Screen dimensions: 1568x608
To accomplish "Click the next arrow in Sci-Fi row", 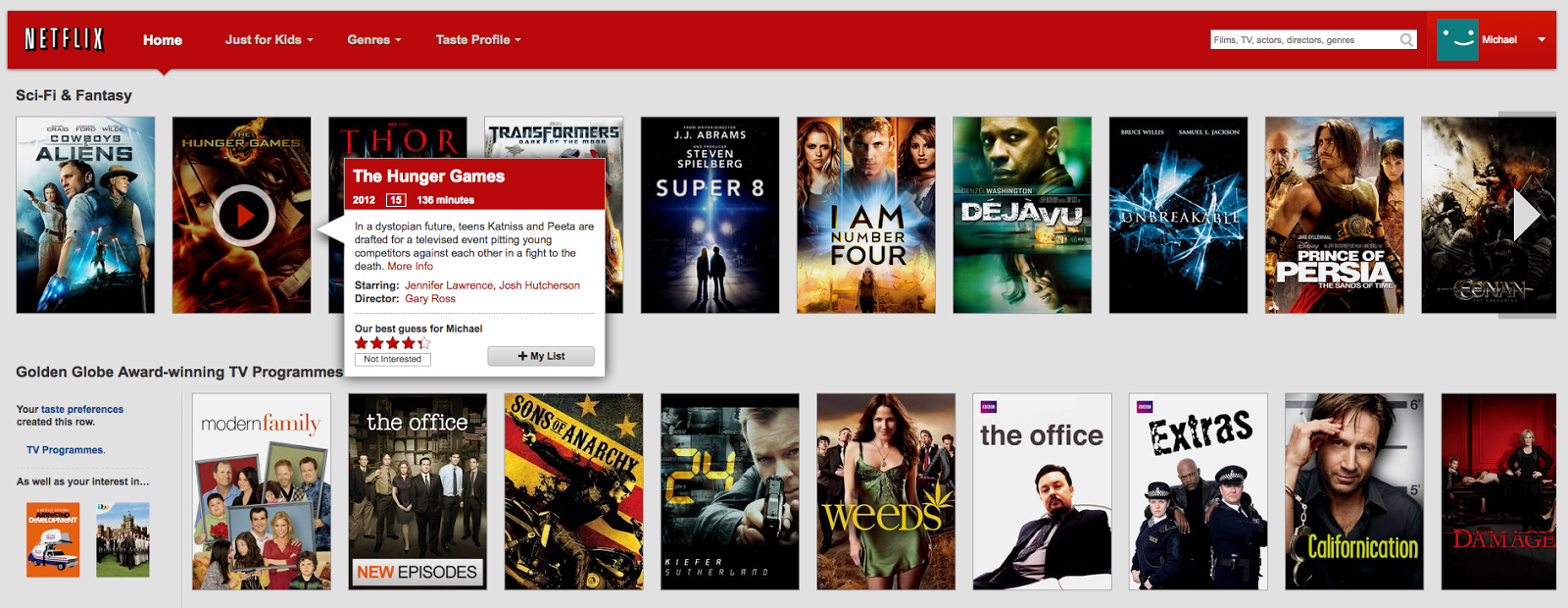I will [1527, 215].
